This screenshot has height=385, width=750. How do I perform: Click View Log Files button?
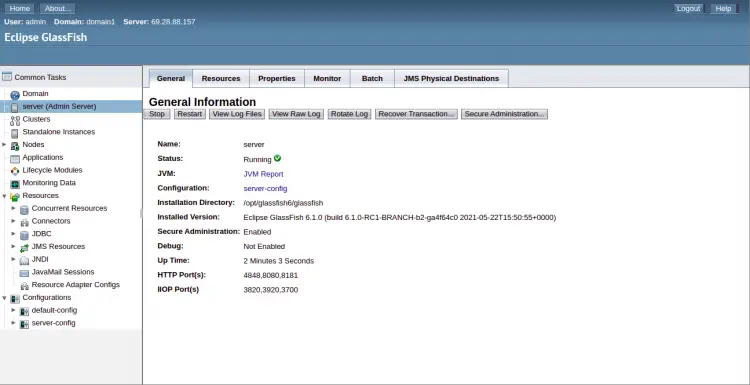pyautogui.click(x=237, y=114)
